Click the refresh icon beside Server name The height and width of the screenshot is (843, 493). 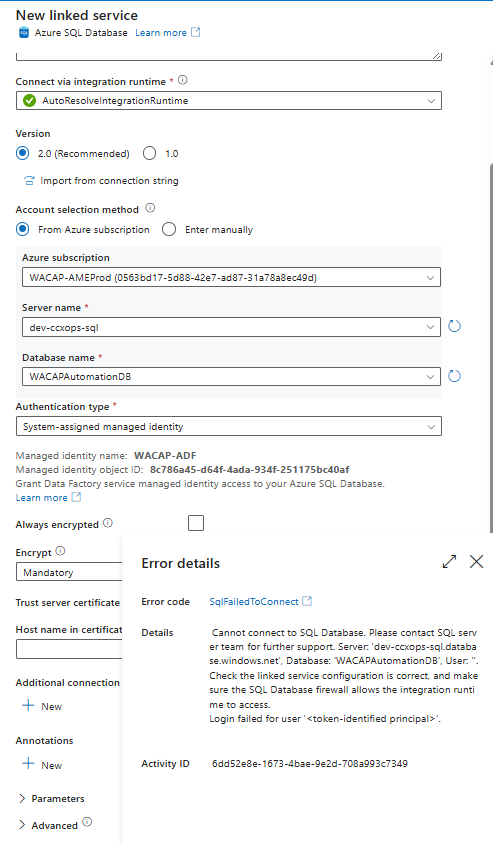pos(454,326)
